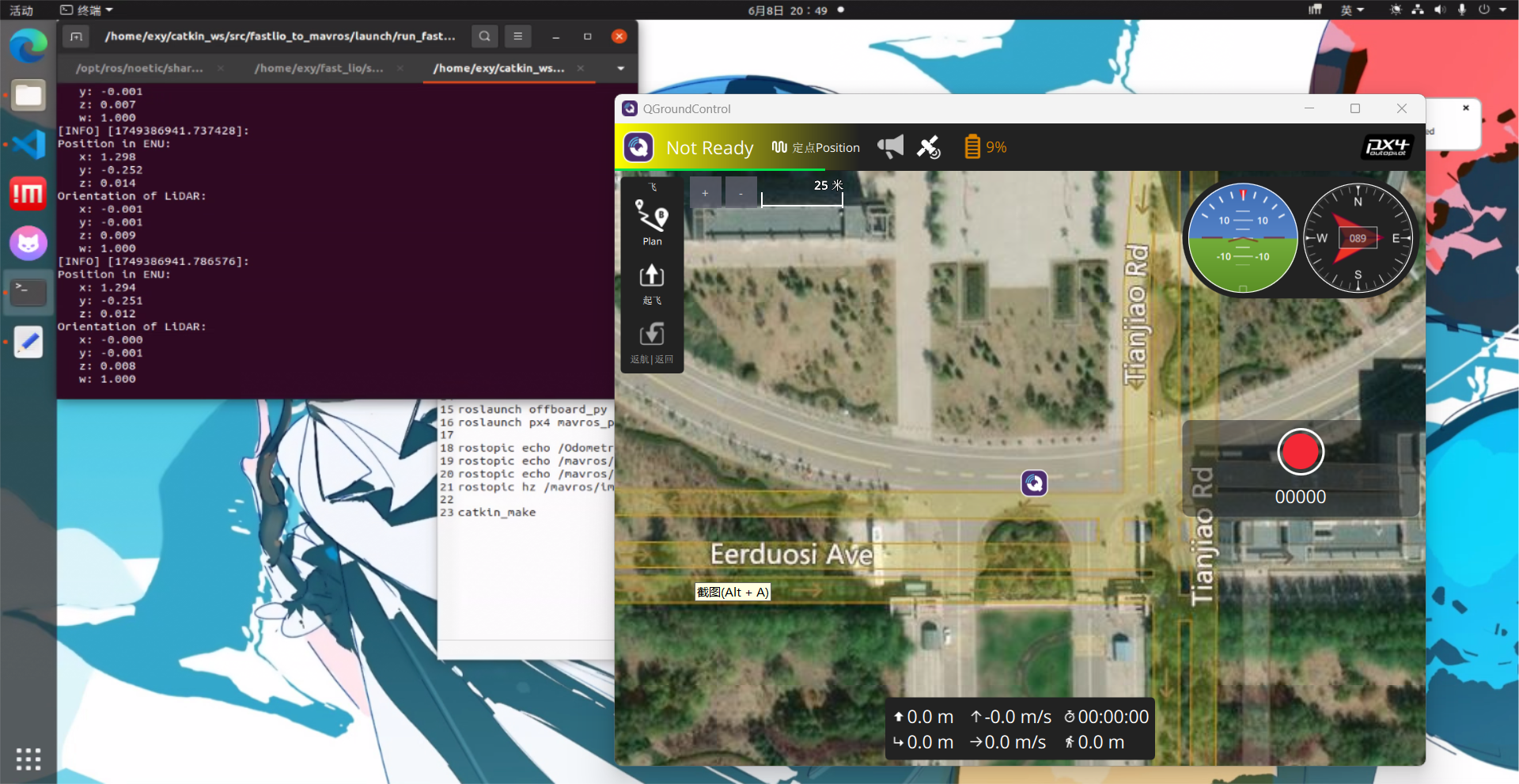
Task: Close the /home/exy/catkin_ws terminal tab
Action: click(581, 69)
